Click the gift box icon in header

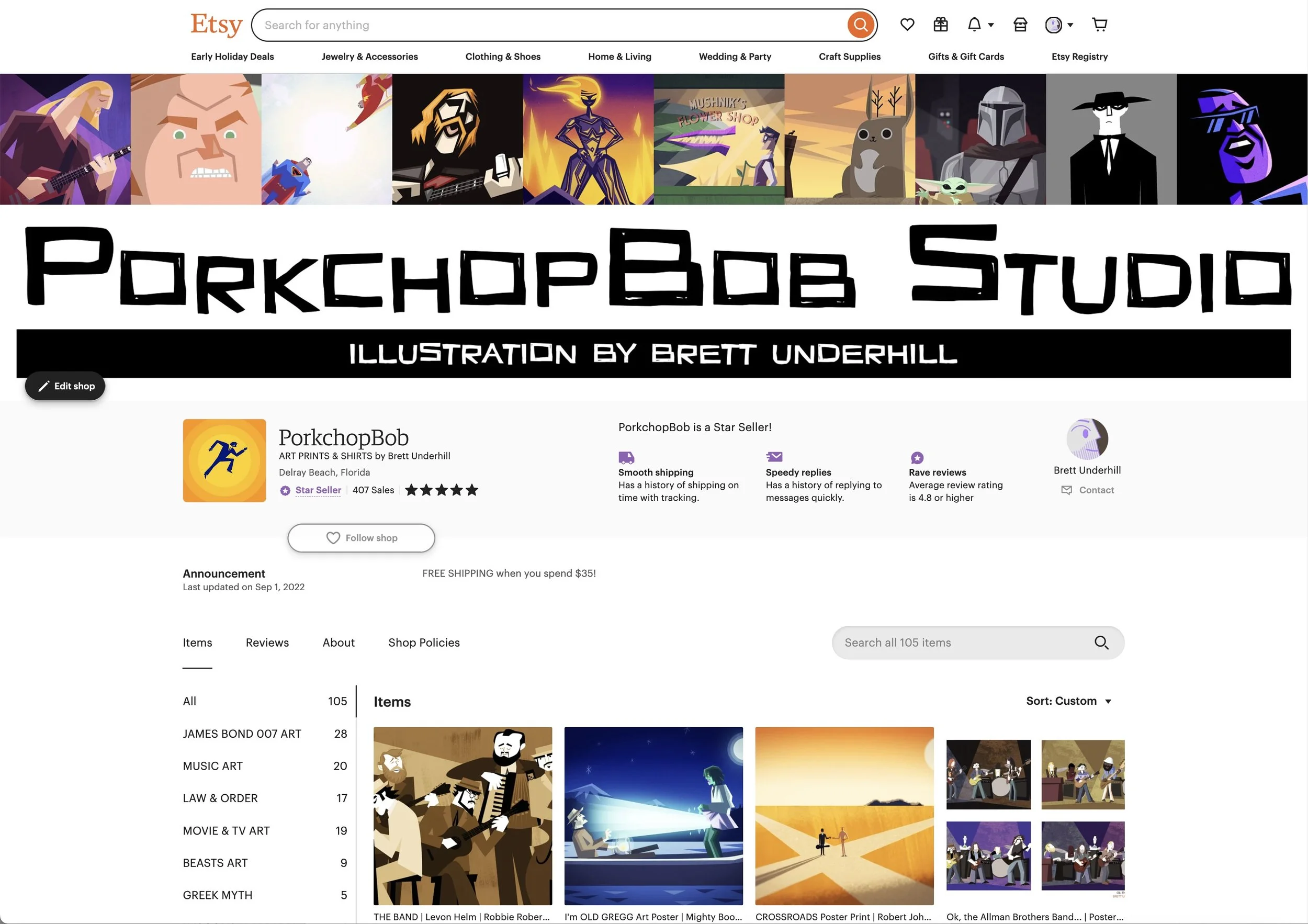click(x=941, y=25)
